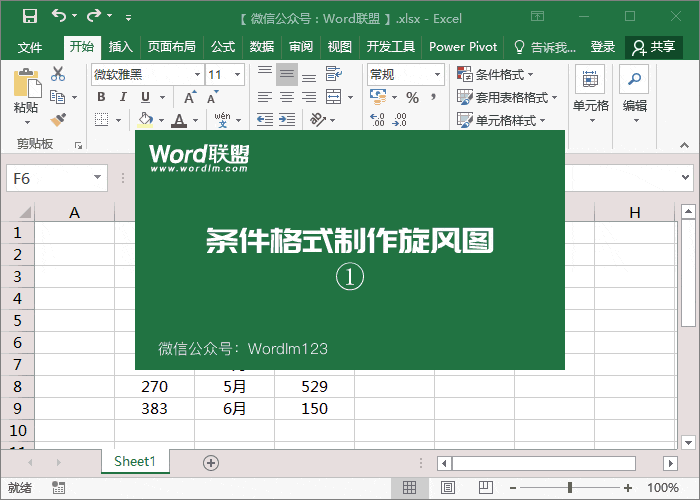This screenshot has width=700, height=500.
Task: Open the Name Box dropdown arrow
Action: click(97, 178)
